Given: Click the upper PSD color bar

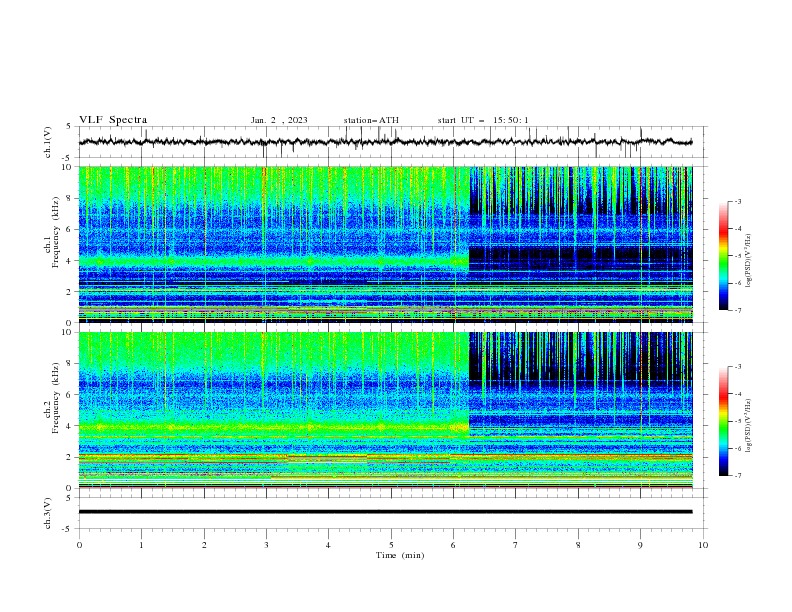Looking at the screenshot, I should (x=723, y=256).
